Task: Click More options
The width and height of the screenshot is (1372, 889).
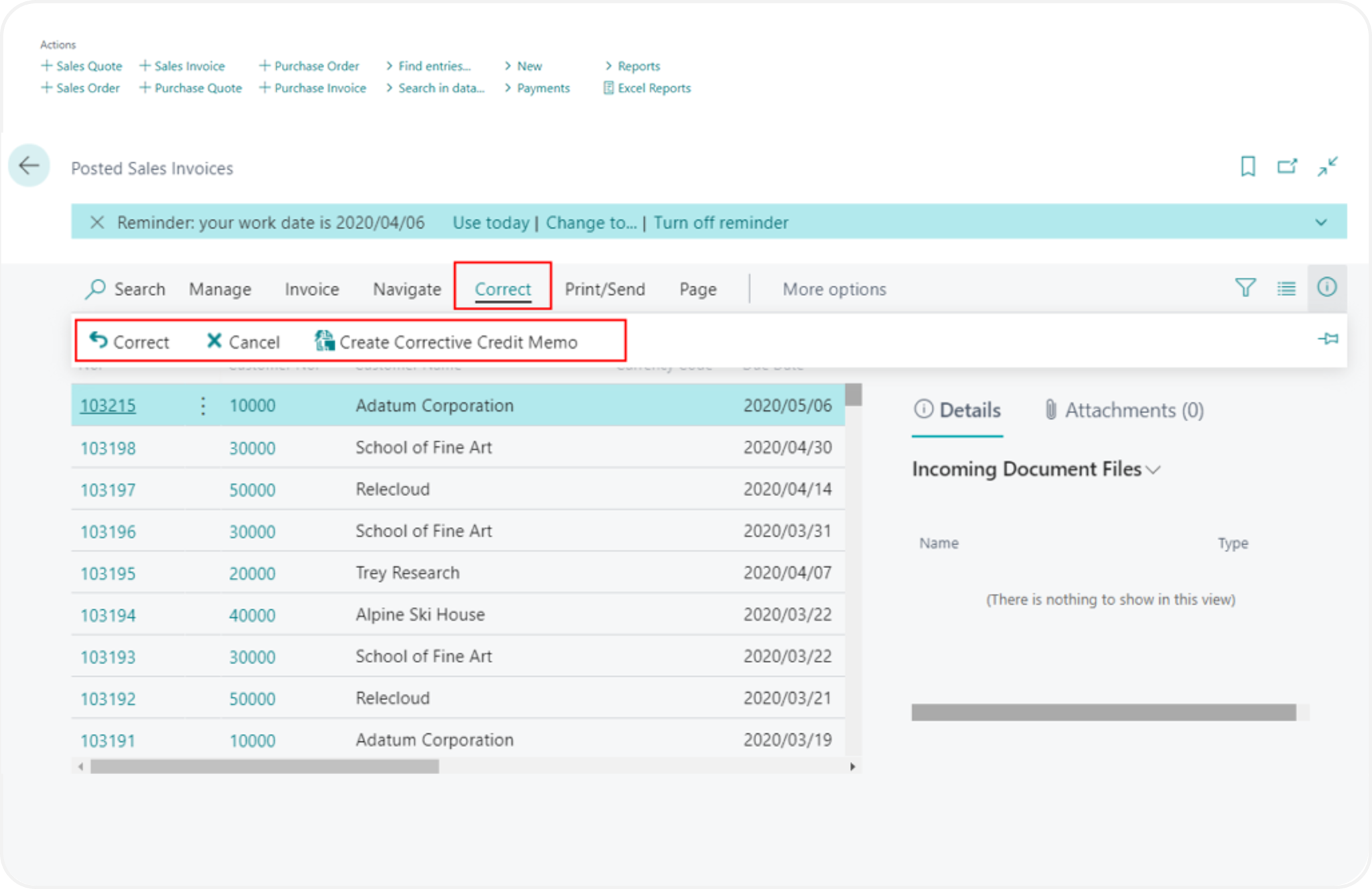Action: pyautogui.click(x=834, y=289)
